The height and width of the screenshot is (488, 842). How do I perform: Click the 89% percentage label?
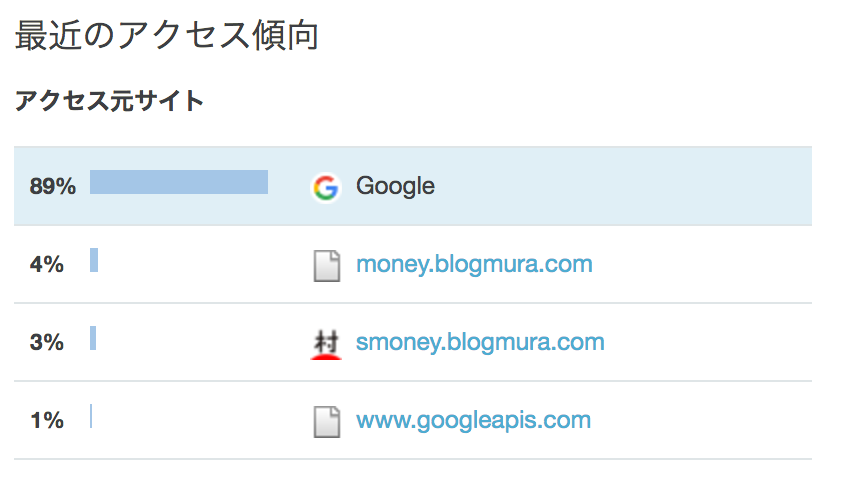(x=53, y=186)
